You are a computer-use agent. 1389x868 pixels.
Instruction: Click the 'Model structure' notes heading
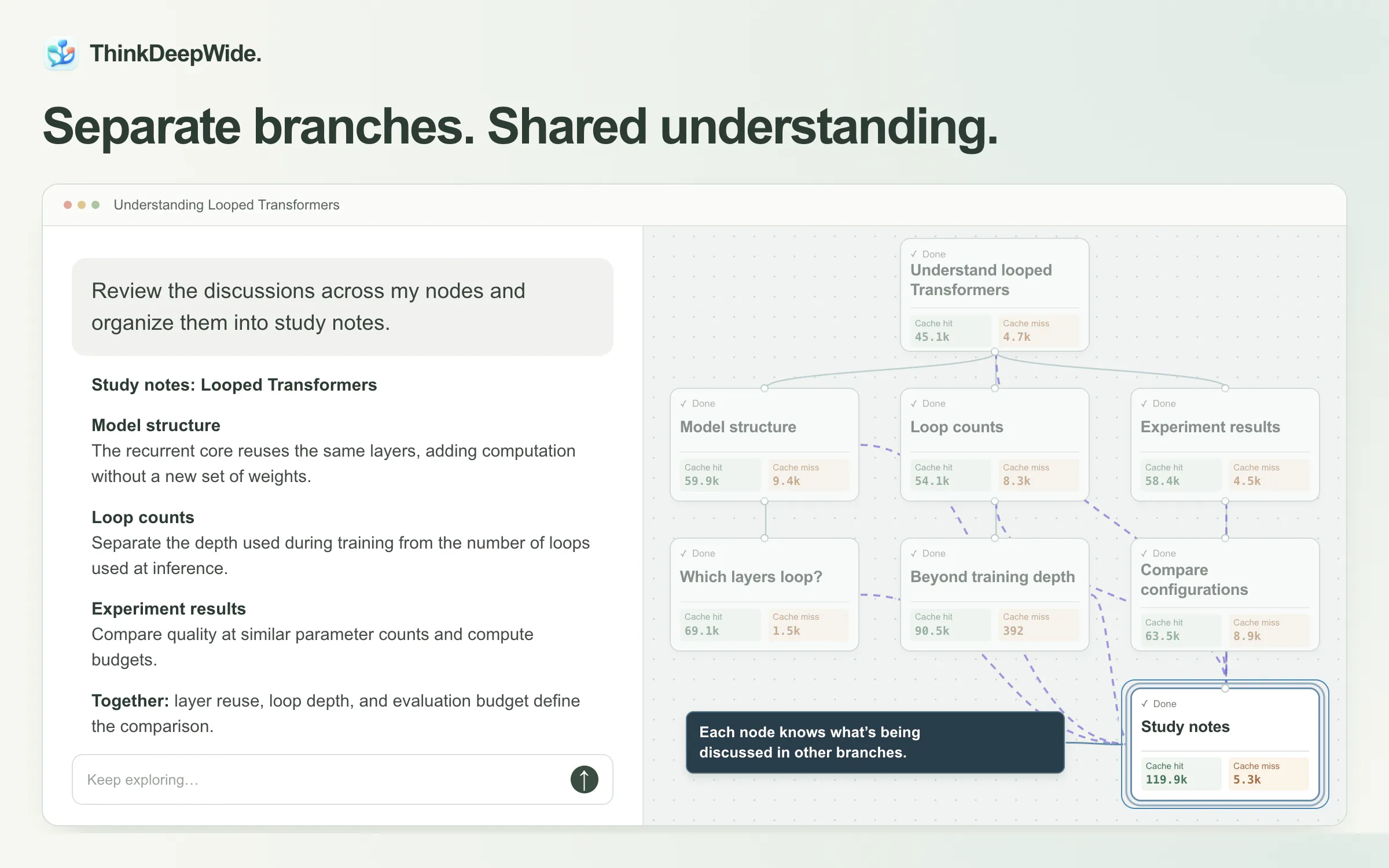(x=156, y=425)
